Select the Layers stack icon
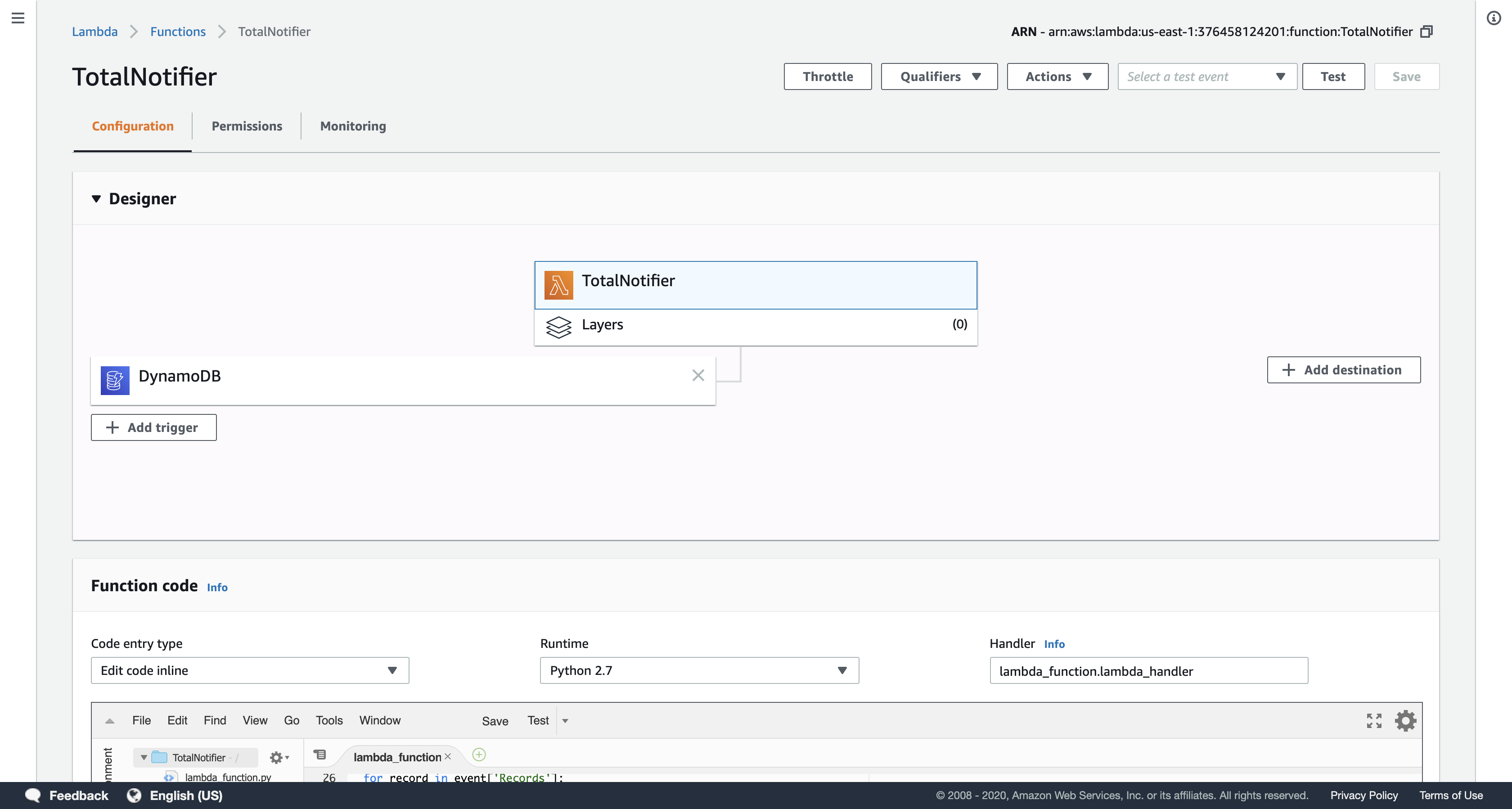The height and width of the screenshot is (809, 1512). click(558, 327)
